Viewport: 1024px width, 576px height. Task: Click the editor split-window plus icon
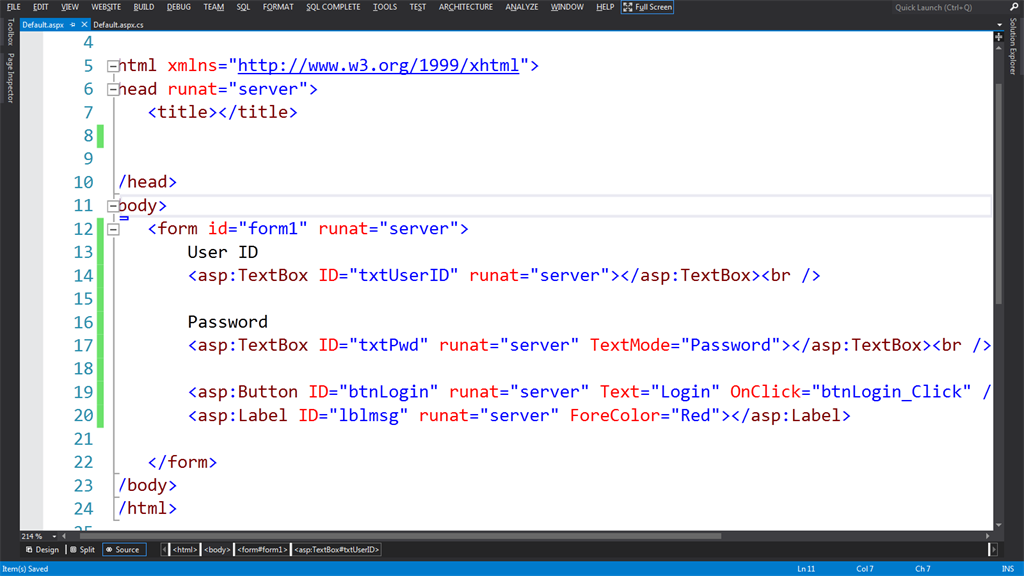click(998, 38)
